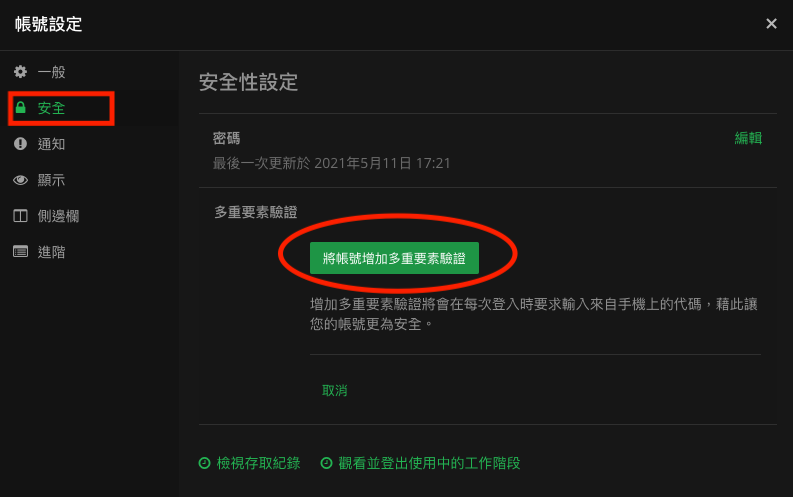The height and width of the screenshot is (497, 793).
Task: Click 編輯 next to the password
Action: pyautogui.click(x=748, y=138)
